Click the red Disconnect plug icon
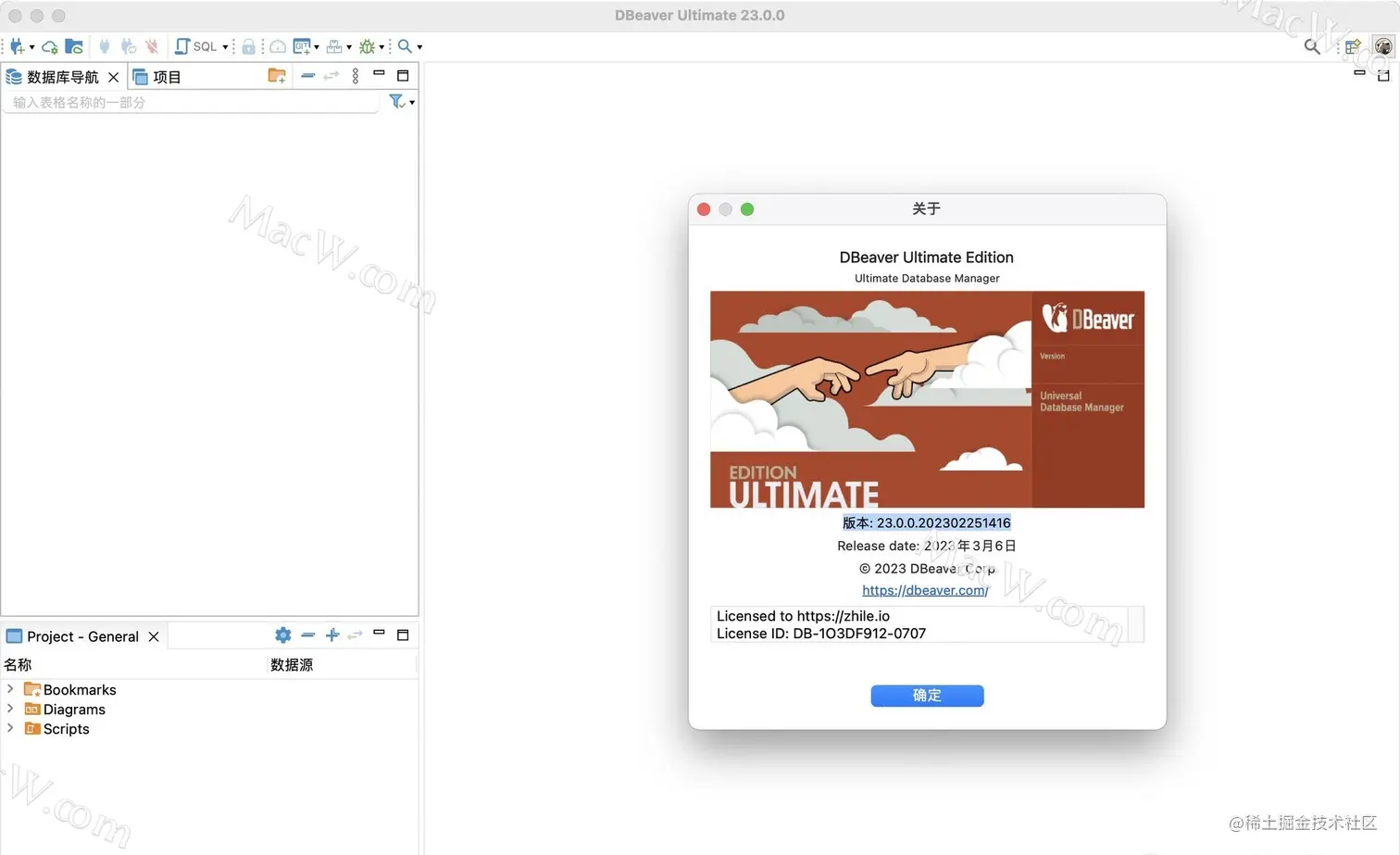 (152, 46)
